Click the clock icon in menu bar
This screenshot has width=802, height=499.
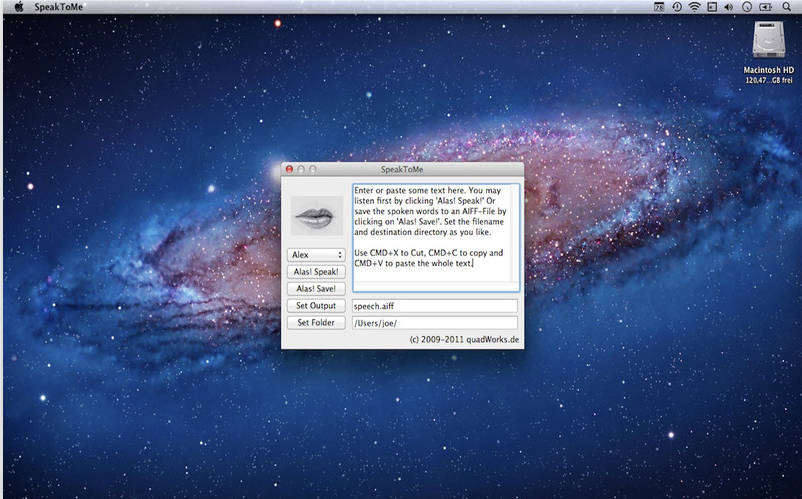[x=747, y=7]
